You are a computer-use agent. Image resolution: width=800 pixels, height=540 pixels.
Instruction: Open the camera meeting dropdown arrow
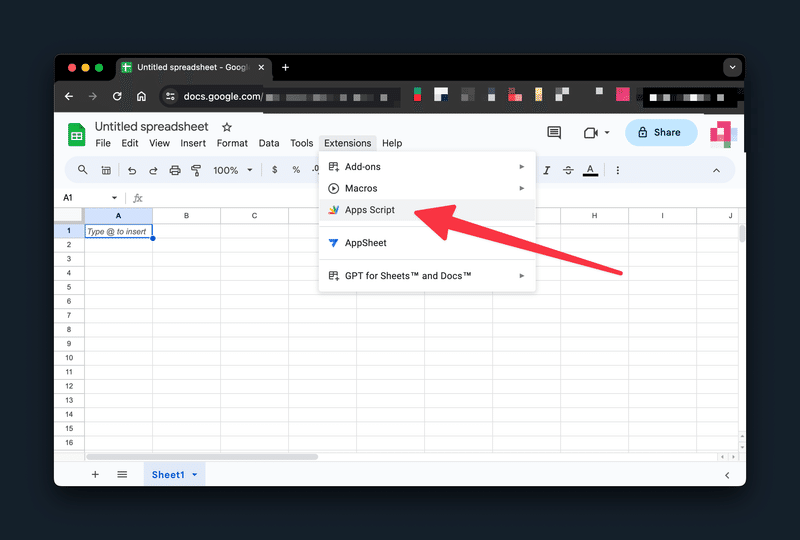coord(607,133)
